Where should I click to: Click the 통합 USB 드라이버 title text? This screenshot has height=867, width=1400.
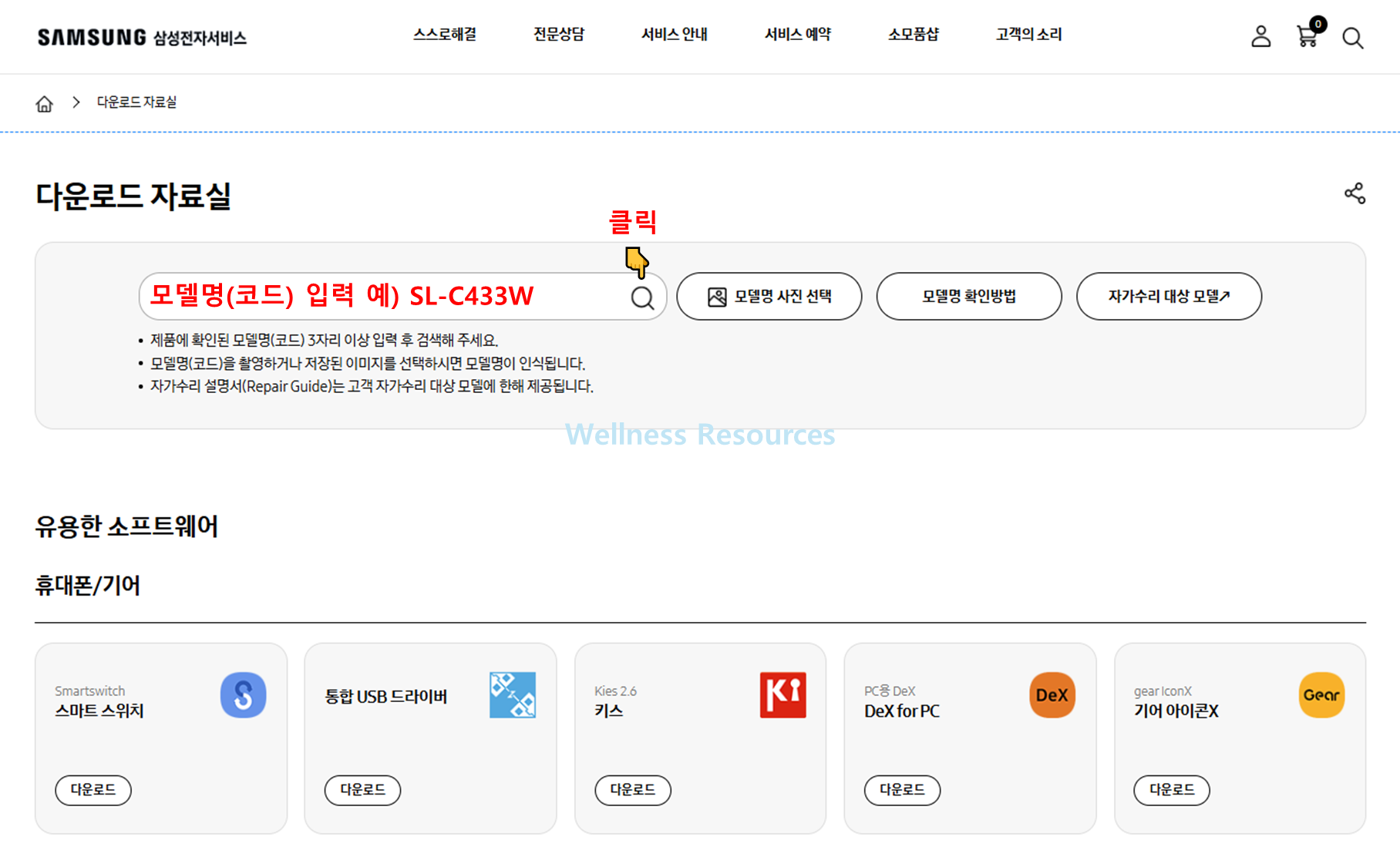click(386, 696)
